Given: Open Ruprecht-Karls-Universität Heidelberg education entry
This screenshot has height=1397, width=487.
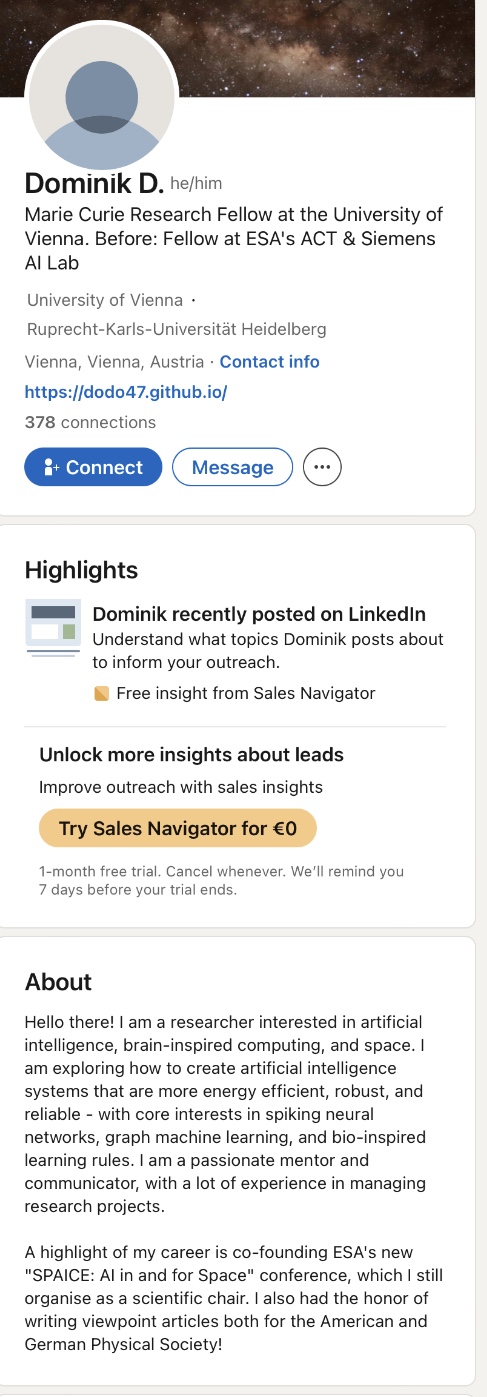Looking at the screenshot, I should point(176,329).
